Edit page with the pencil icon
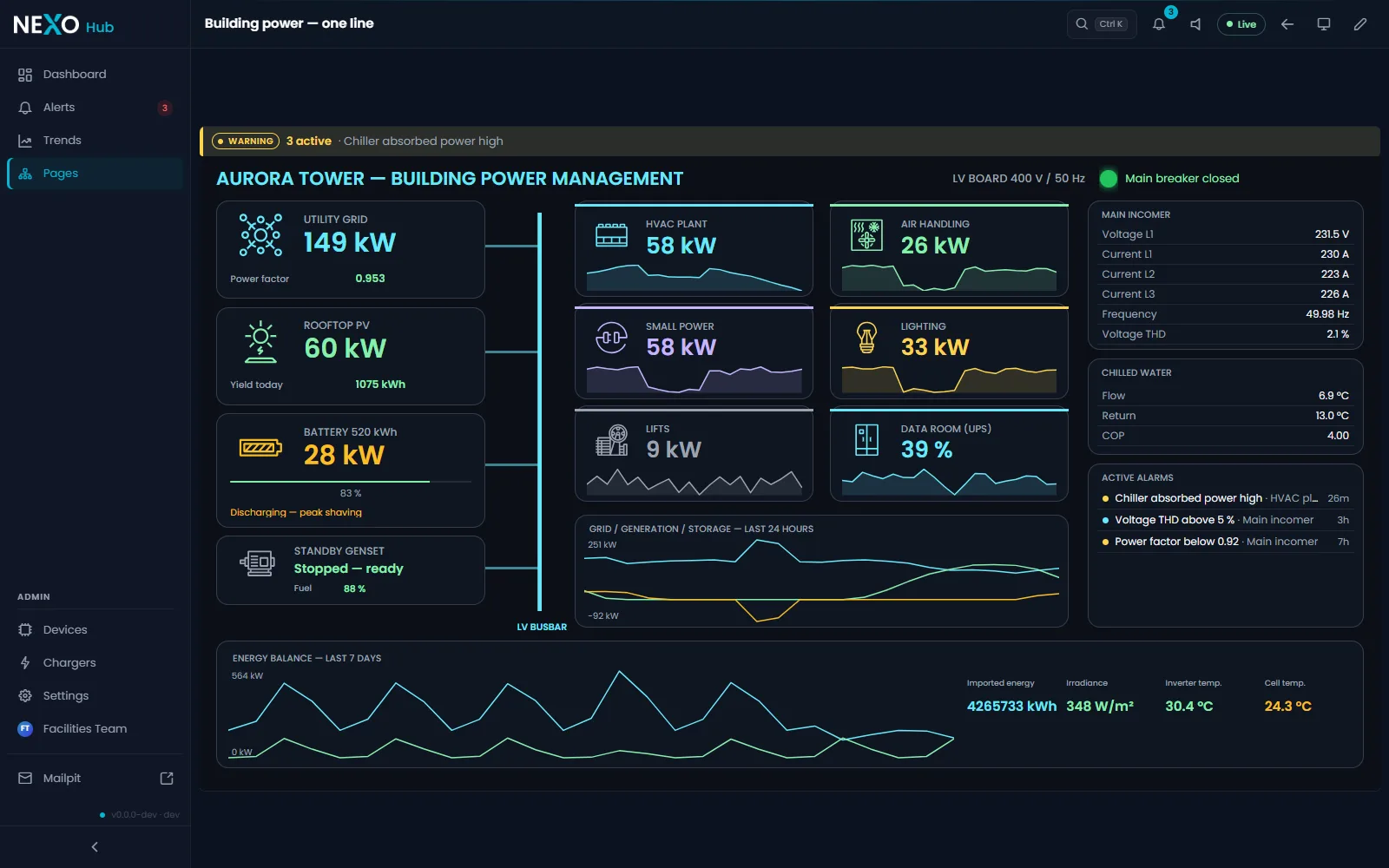Viewport: 1389px width, 868px height. (x=1360, y=24)
